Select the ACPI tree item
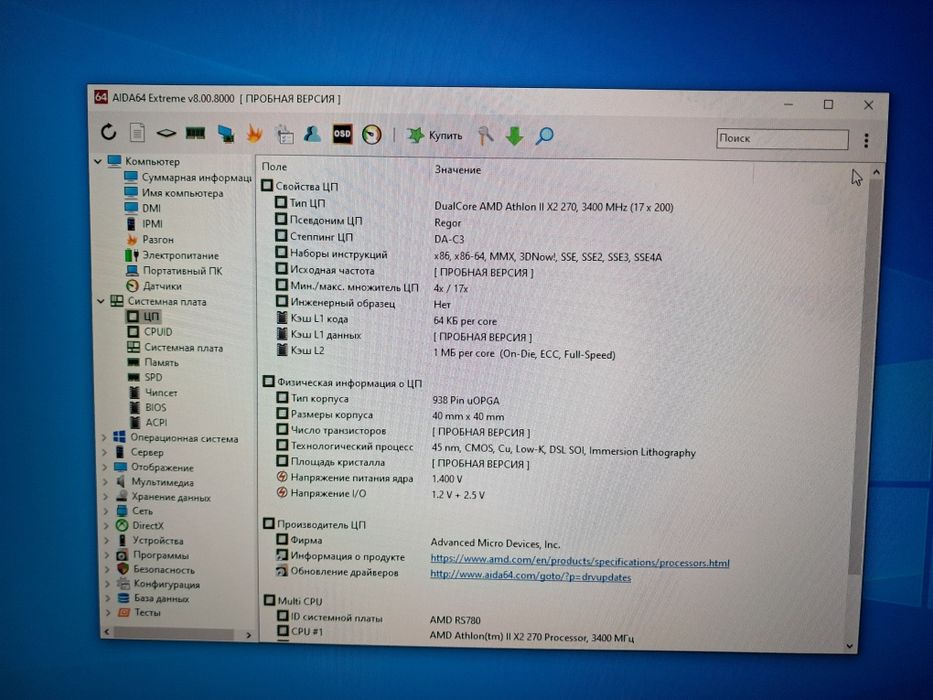Screen dimensions: 933x700 tap(149, 422)
